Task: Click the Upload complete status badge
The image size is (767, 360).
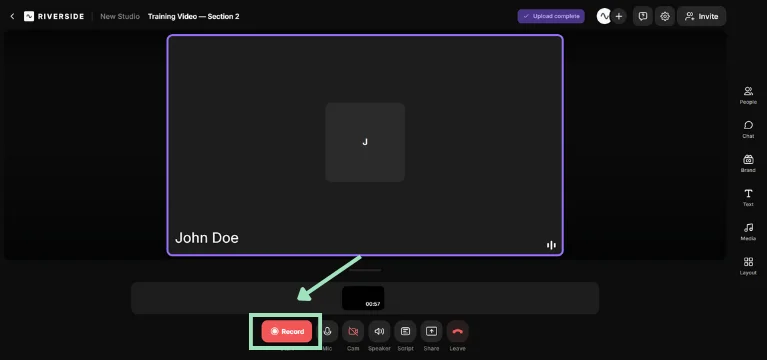Action: point(551,16)
